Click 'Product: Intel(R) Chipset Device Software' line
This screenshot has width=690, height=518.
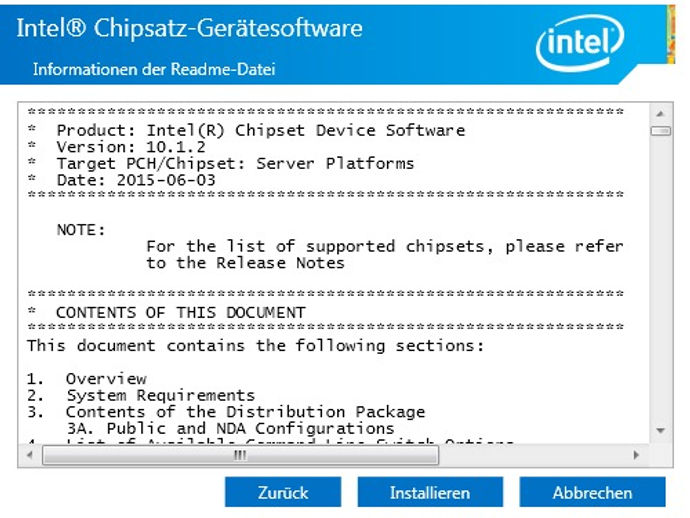(261, 131)
